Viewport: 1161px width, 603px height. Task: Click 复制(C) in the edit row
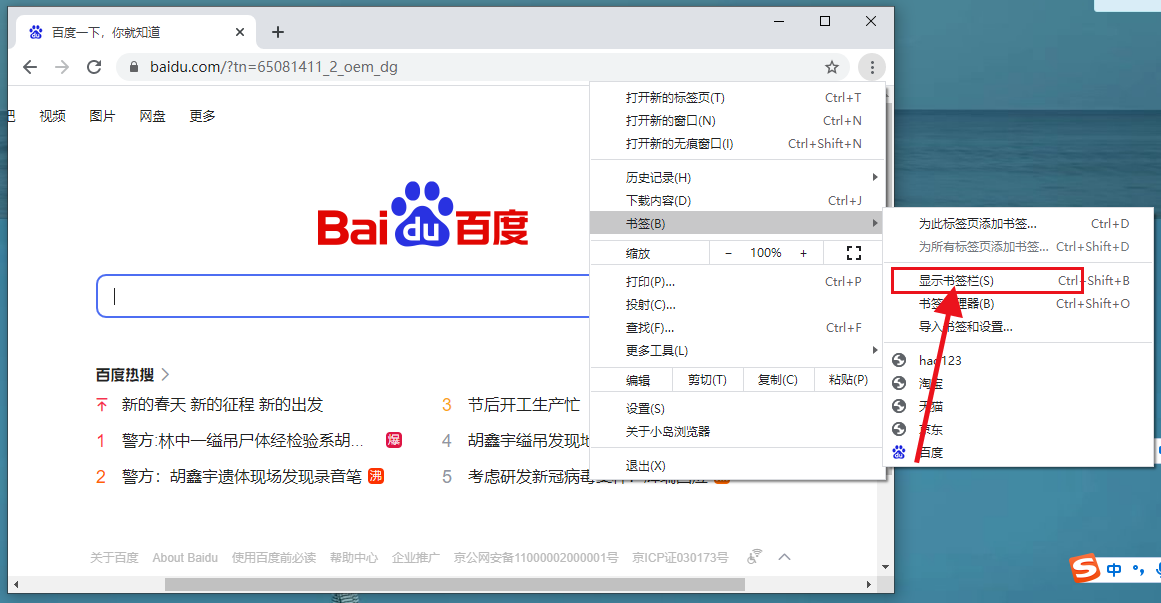(x=777, y=380)
